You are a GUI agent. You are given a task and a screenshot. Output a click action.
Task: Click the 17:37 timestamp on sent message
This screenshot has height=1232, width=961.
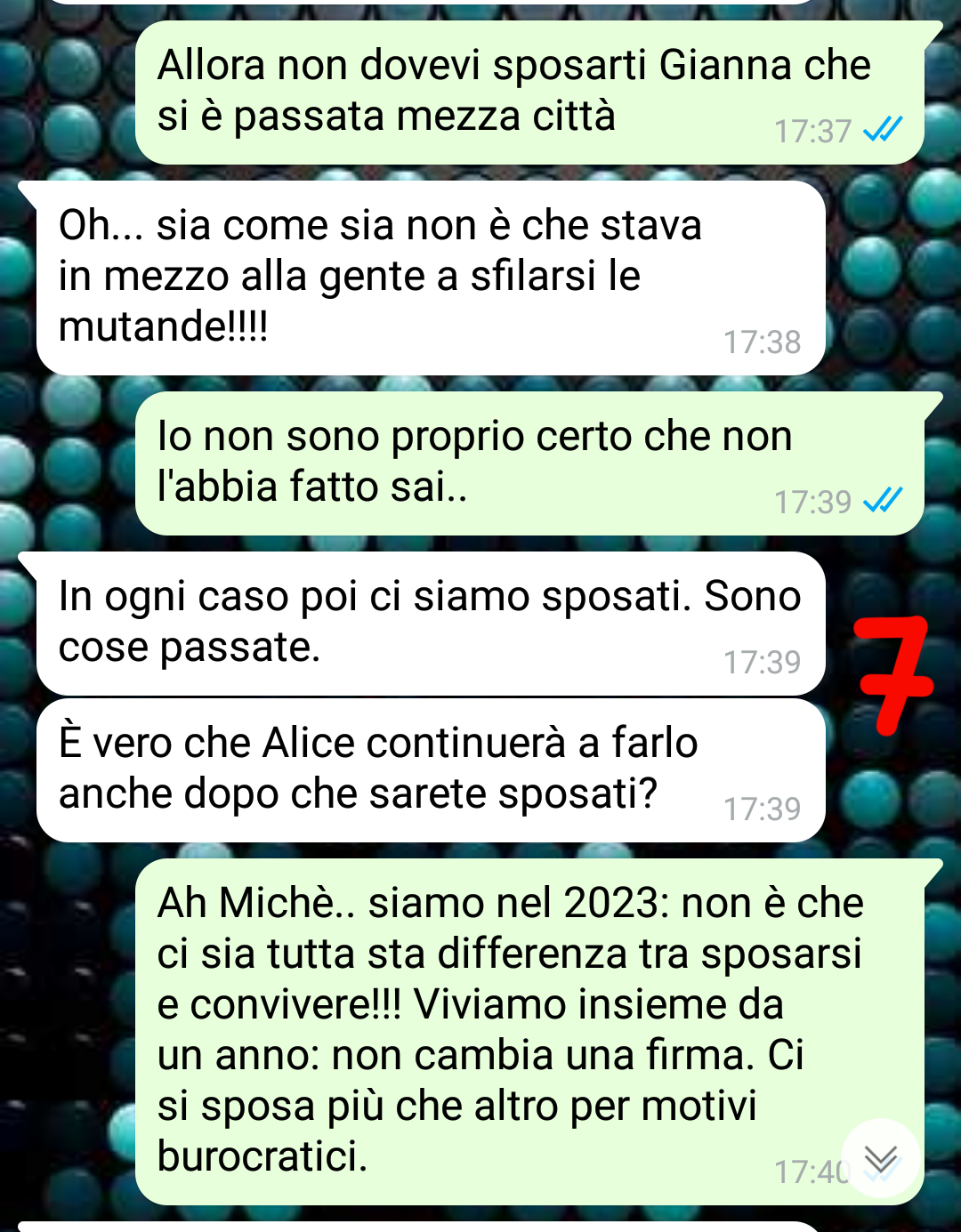812,131
